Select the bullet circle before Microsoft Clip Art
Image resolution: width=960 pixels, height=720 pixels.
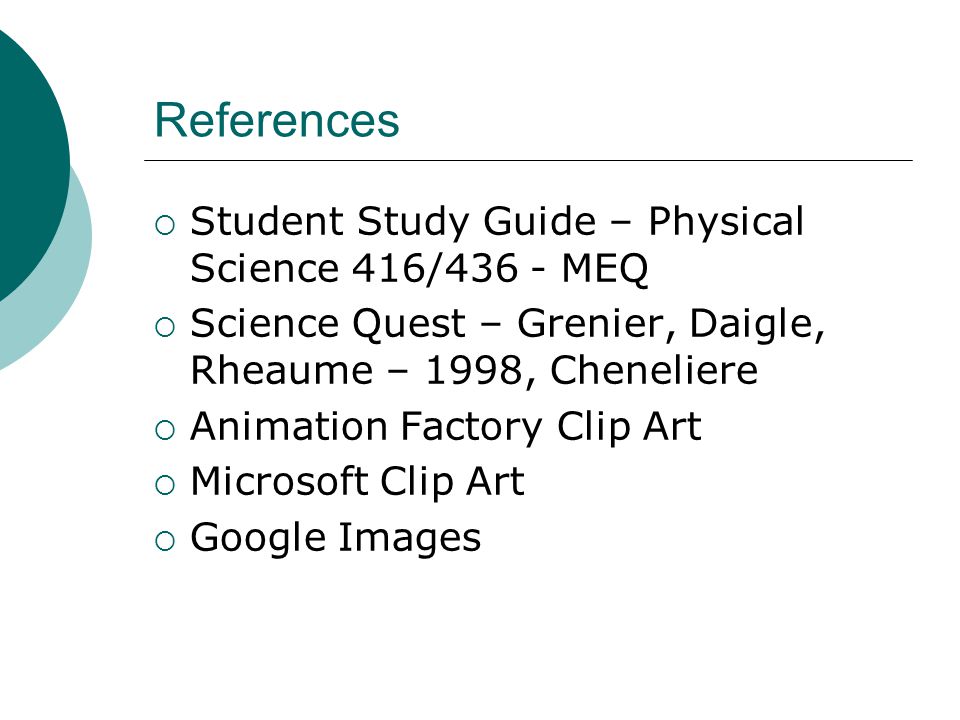point(165,485)
